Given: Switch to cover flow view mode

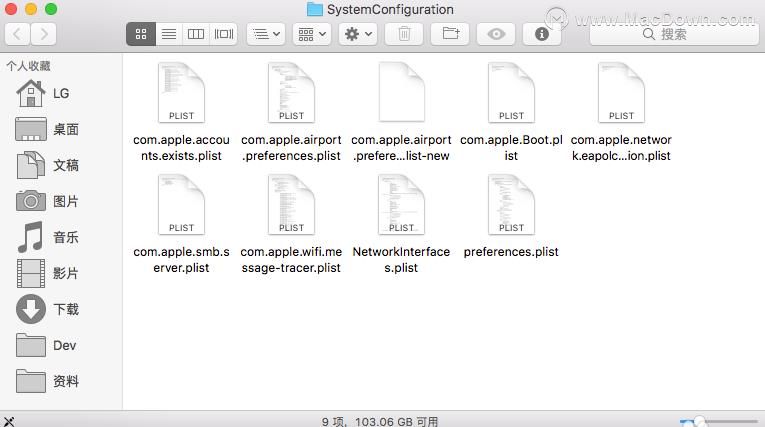Looking at the screenshot, I should 224,34.
